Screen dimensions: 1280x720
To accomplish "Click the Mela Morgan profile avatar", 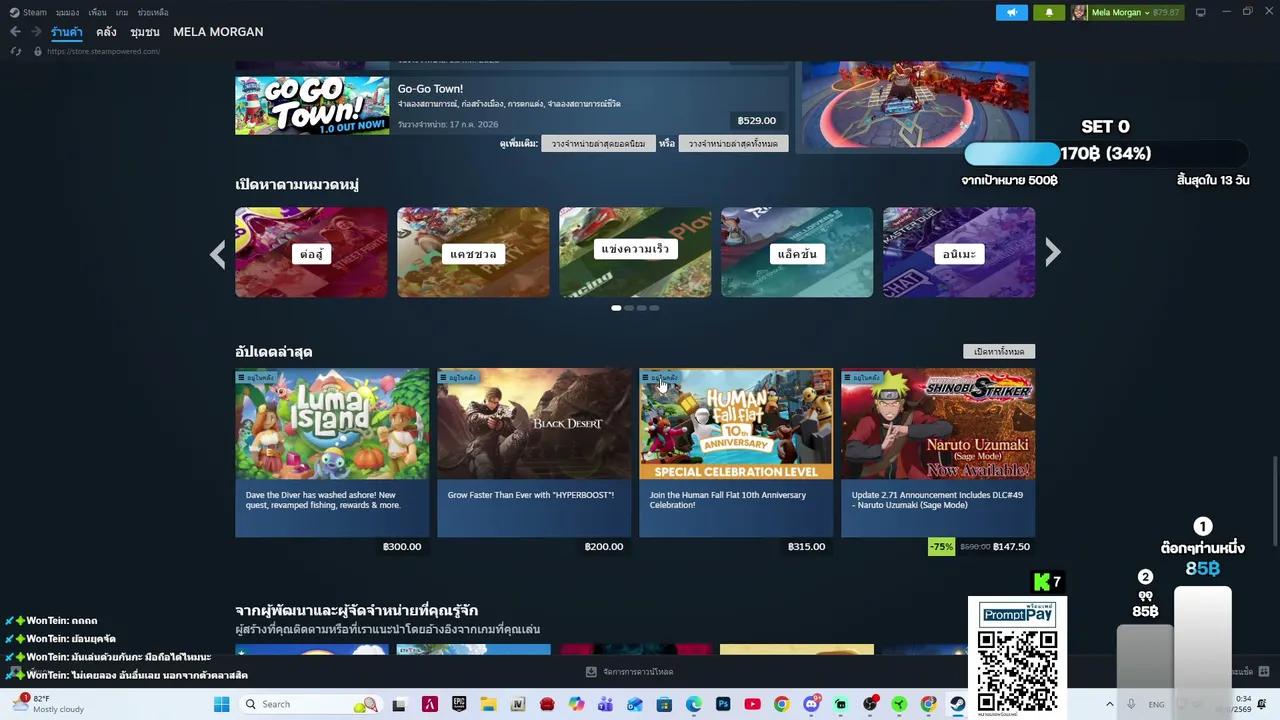I will (1080, 12).
